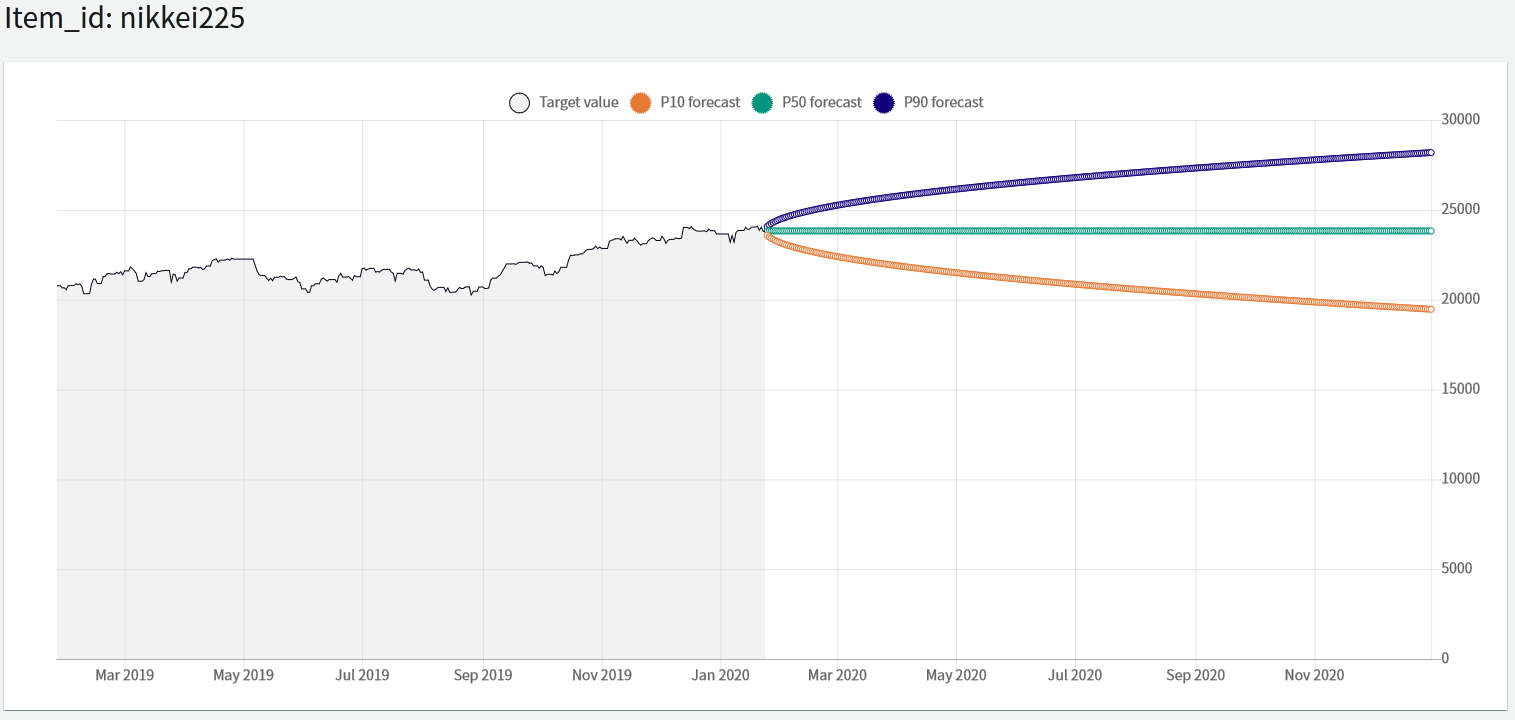Image resolution: width=1515 pixels, height=720 pixels.
Task: Click the green P50 forecast legend marker
Action: 763,103
